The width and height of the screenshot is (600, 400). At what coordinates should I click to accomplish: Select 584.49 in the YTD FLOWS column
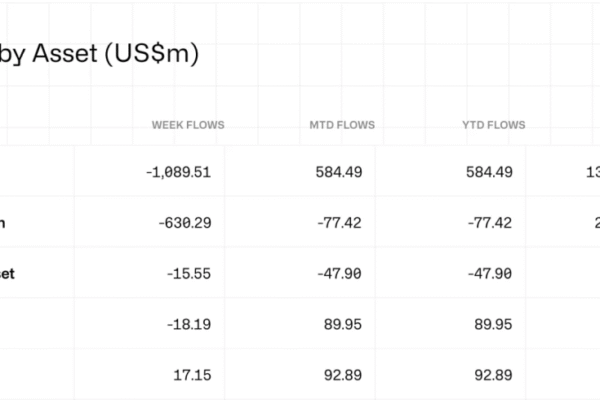tap(489, 172)
